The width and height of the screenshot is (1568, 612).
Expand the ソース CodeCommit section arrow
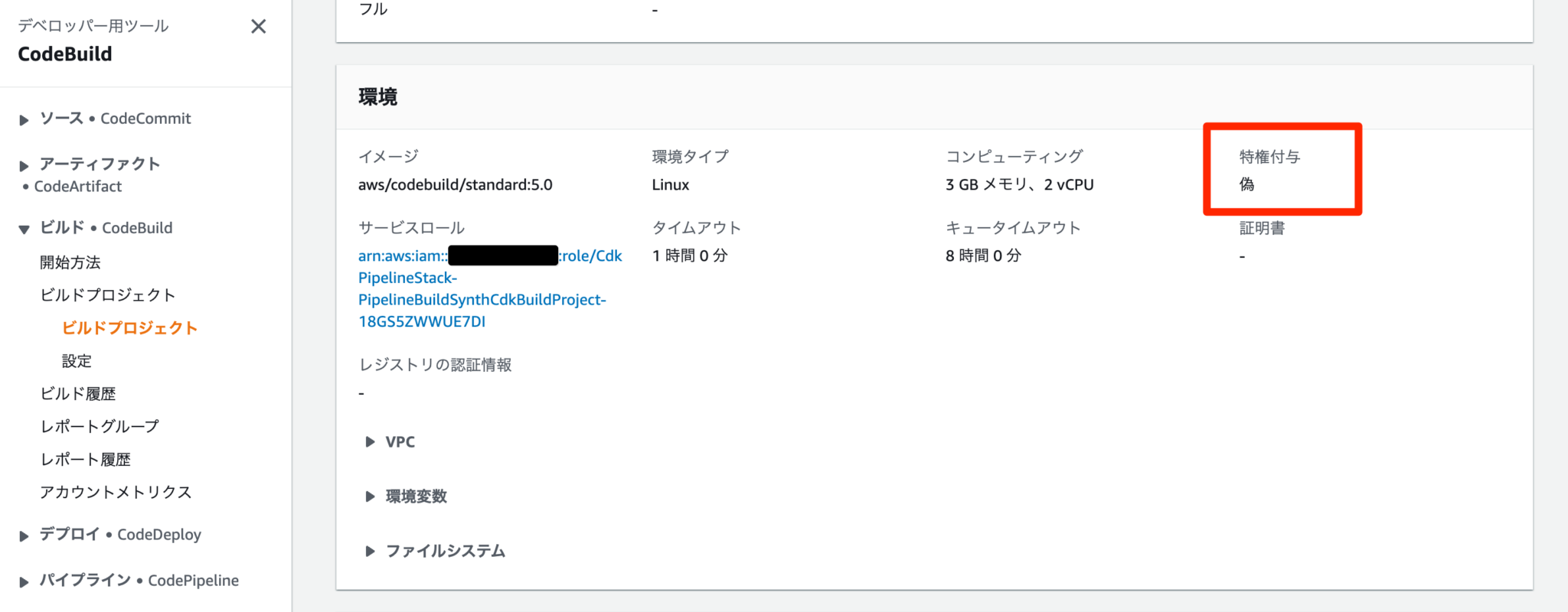(x=24, y=119)
